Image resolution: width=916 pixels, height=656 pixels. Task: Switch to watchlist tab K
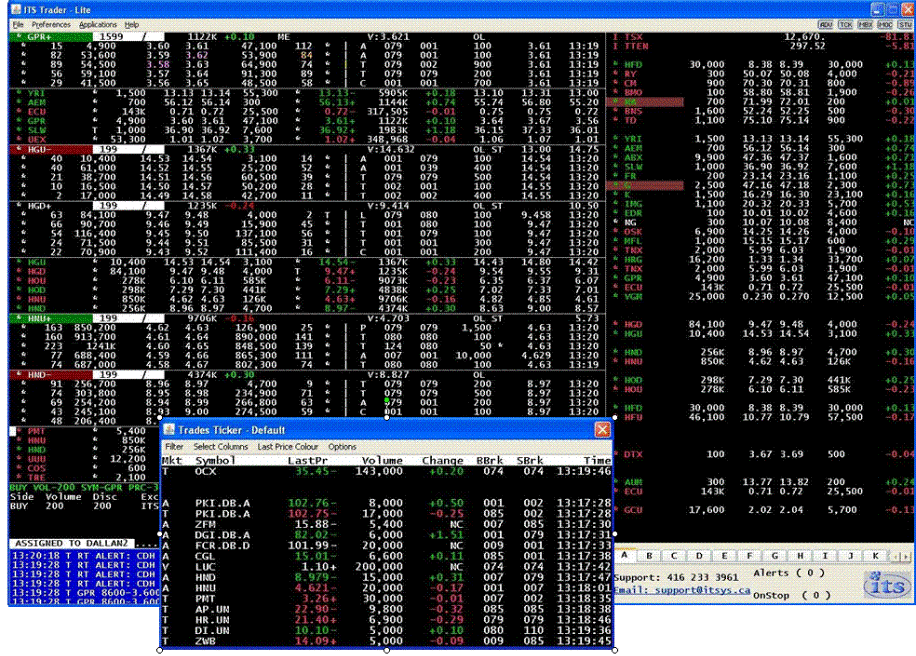click(875, 556)
